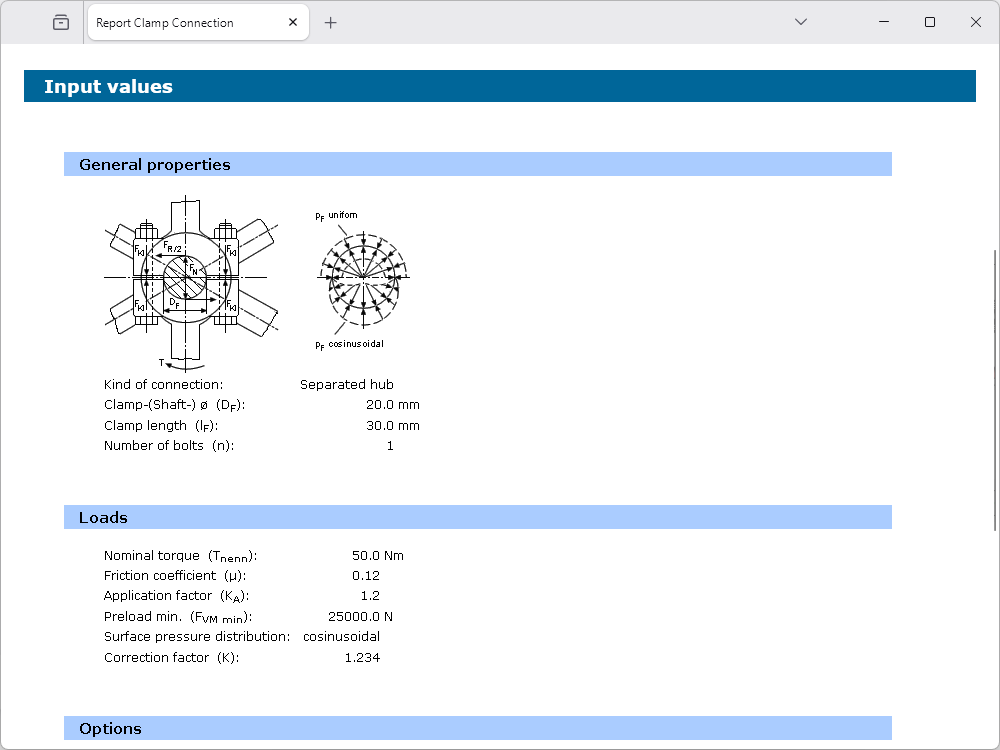This screenshot has height=750, width=1000.
Task: Click the Nominal torque value 50.0 Nm
Action: tap(377, 556)
